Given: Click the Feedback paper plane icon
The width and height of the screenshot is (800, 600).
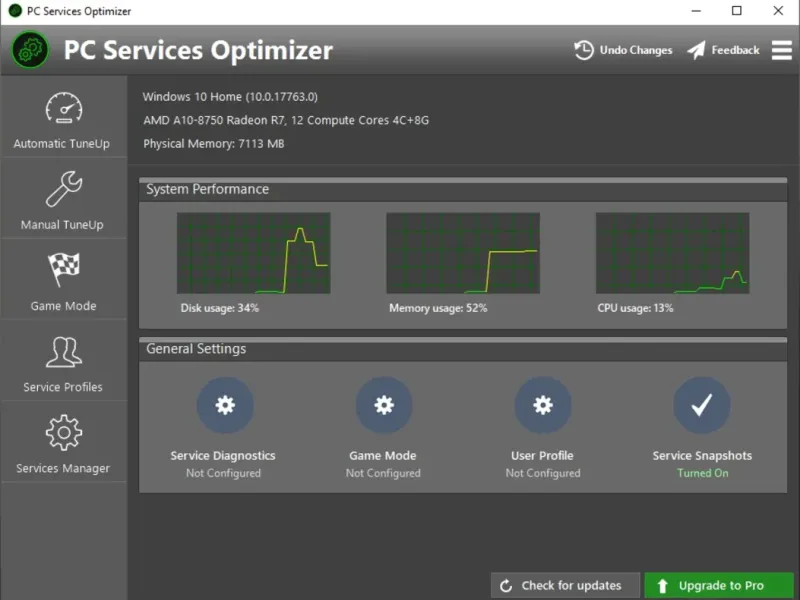Looking at the screenshot, I should click(697, 50).
